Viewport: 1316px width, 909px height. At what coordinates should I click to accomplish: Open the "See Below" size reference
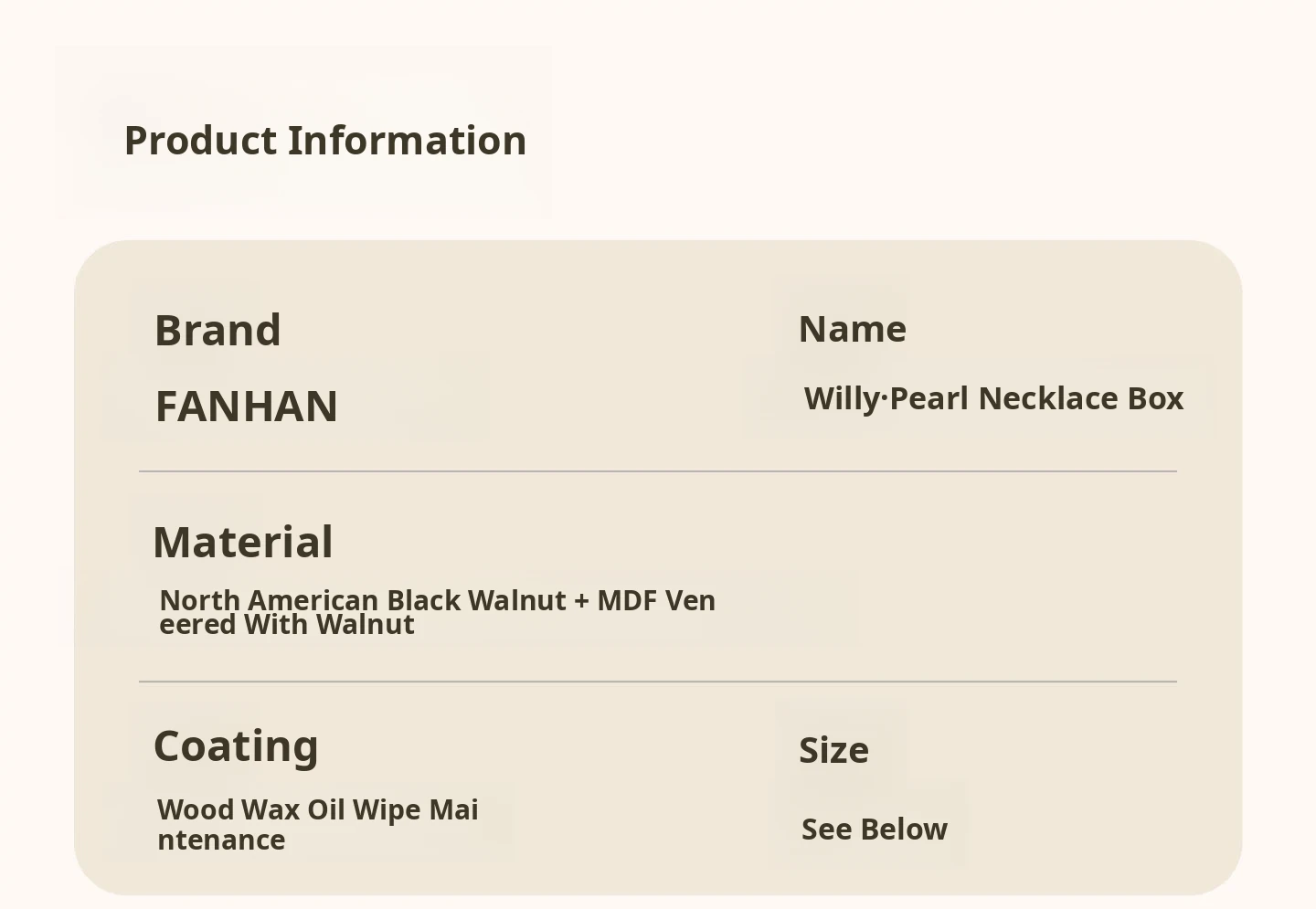tap(875, 830)
